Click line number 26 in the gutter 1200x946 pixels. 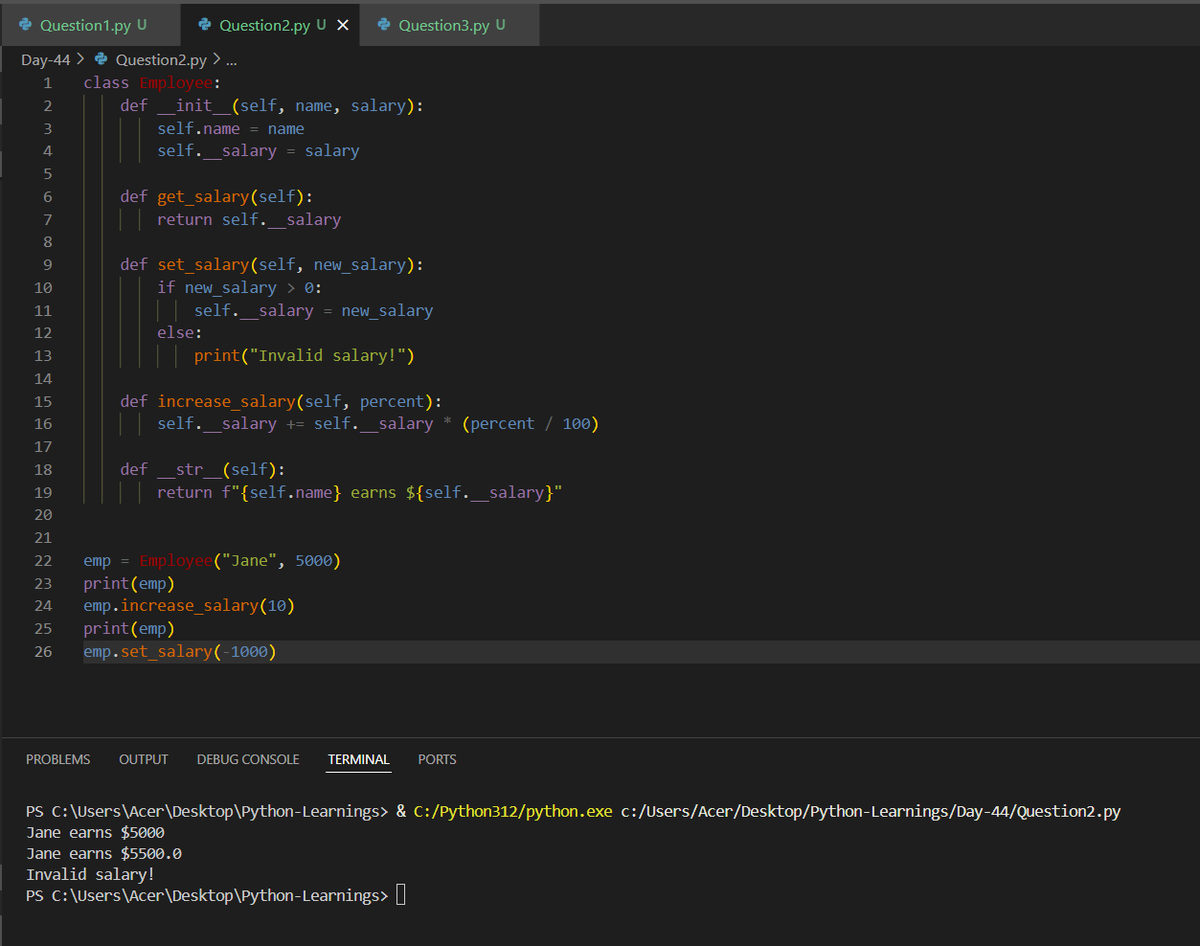43,651
